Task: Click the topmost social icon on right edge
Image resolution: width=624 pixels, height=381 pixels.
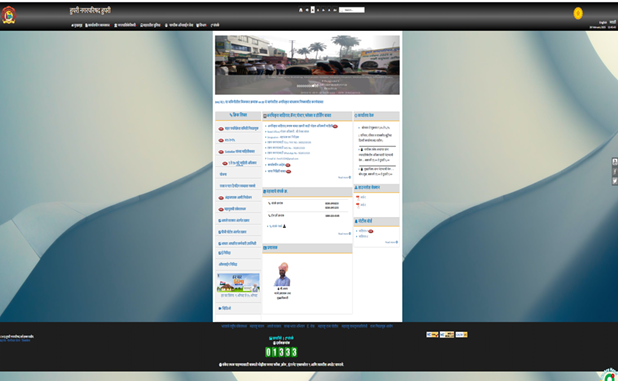Action: click(x=615, y=162)
